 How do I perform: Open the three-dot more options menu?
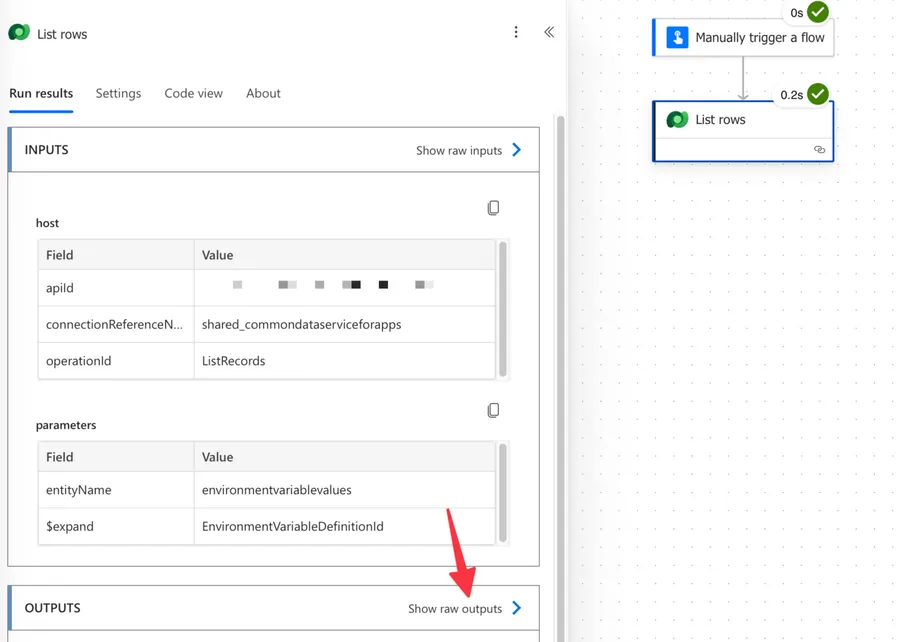click(x=516, y=32)
